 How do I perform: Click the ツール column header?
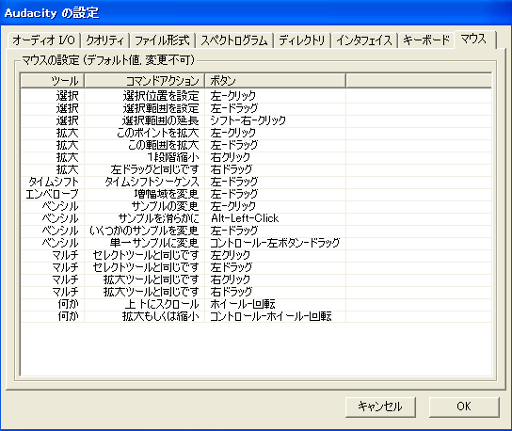coord(53,81)
